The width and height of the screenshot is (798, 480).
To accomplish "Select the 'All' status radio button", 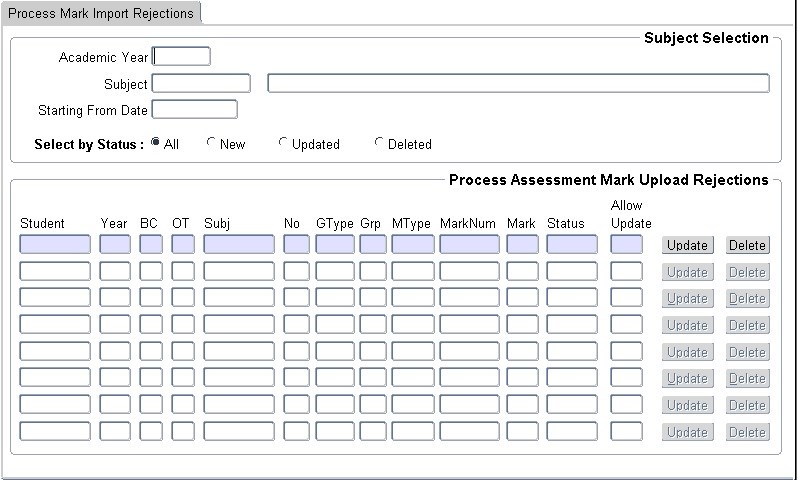I will (x=156, y=143).
